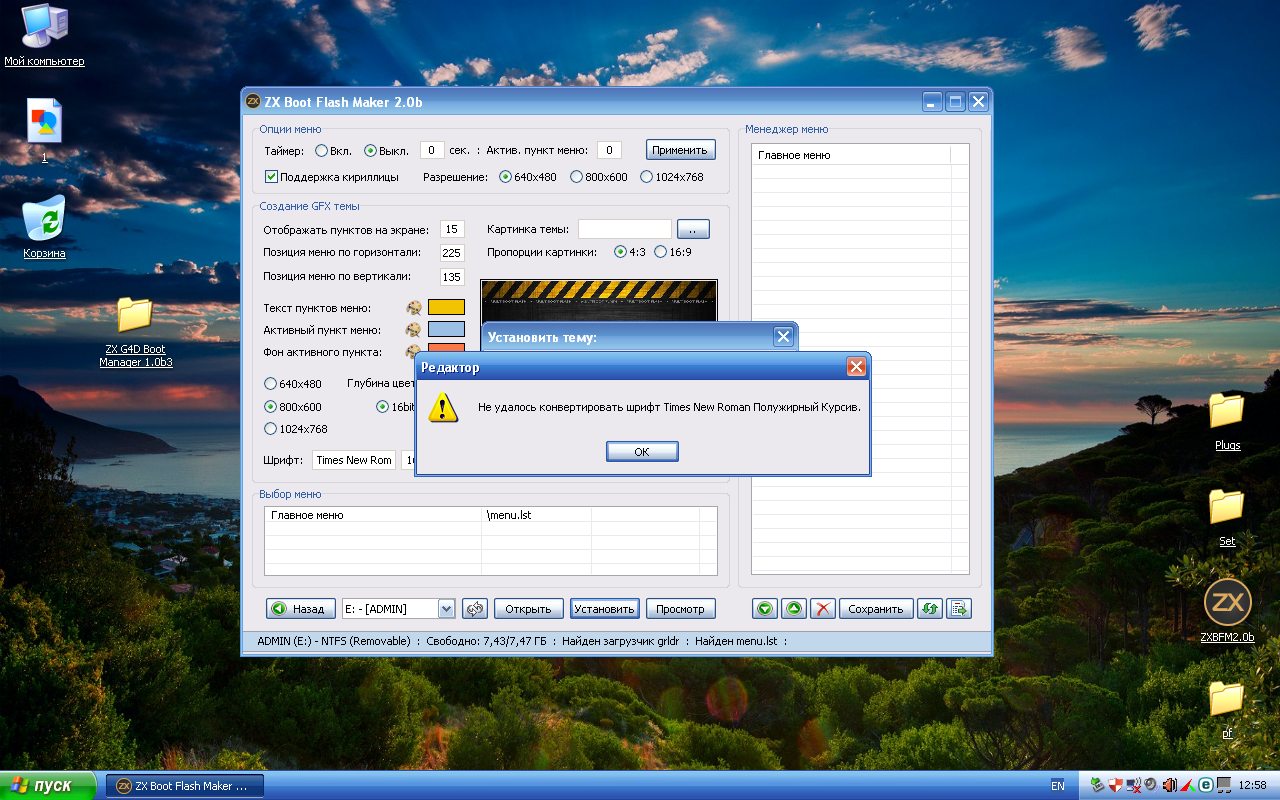Select ZX G4D Boot Manager 1.0b3 folder

pyautogui.click(x=135, y=332)
